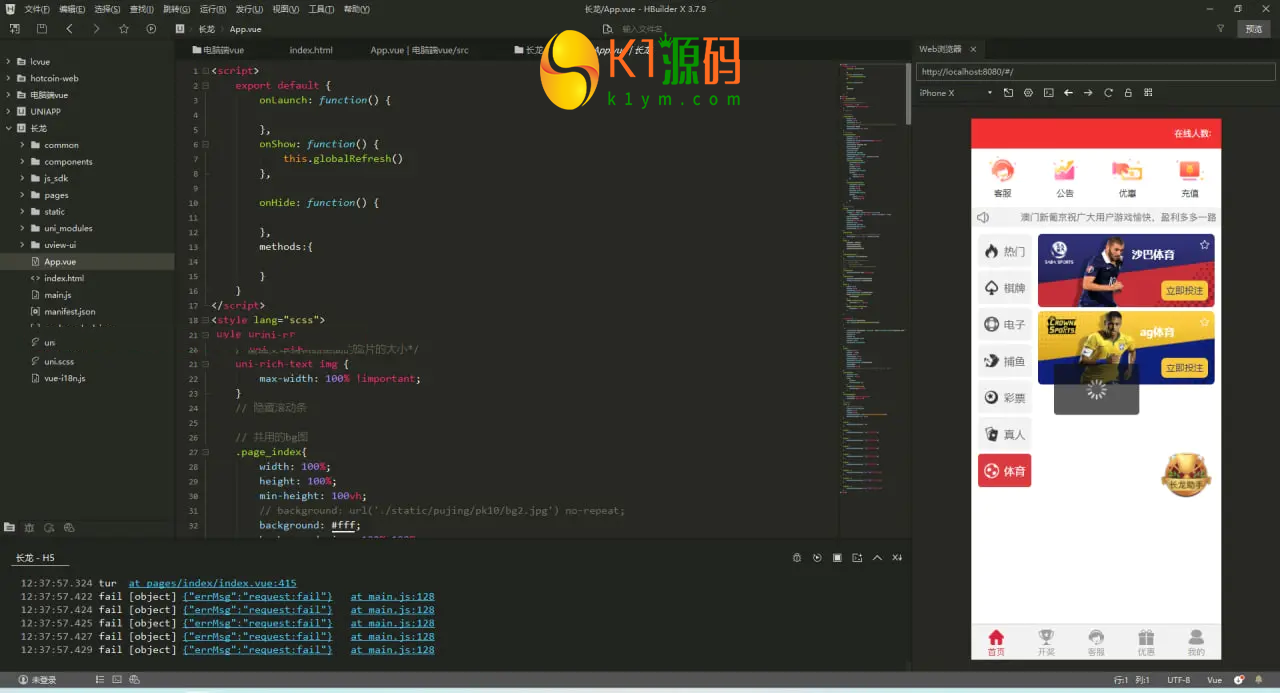This screenshot has height=693, width=1280.
Task: Expand the pages folder in the project tree
Action: (x=22, y=195)
